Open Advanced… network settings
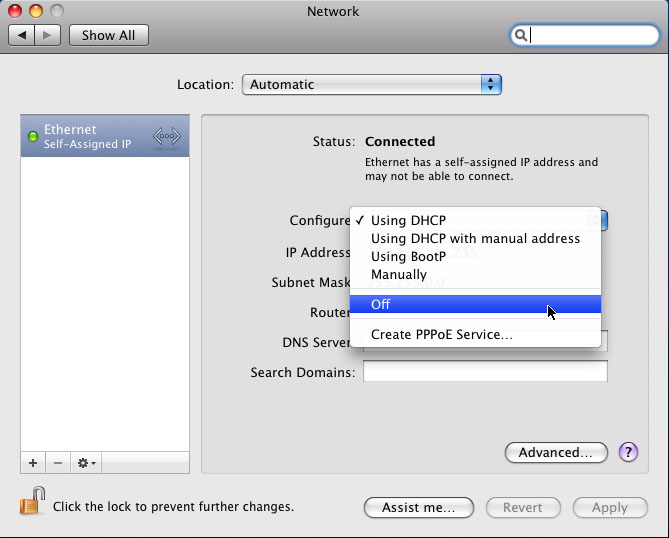Viewport: 669px width, 538px height. (x=556, y=452)
